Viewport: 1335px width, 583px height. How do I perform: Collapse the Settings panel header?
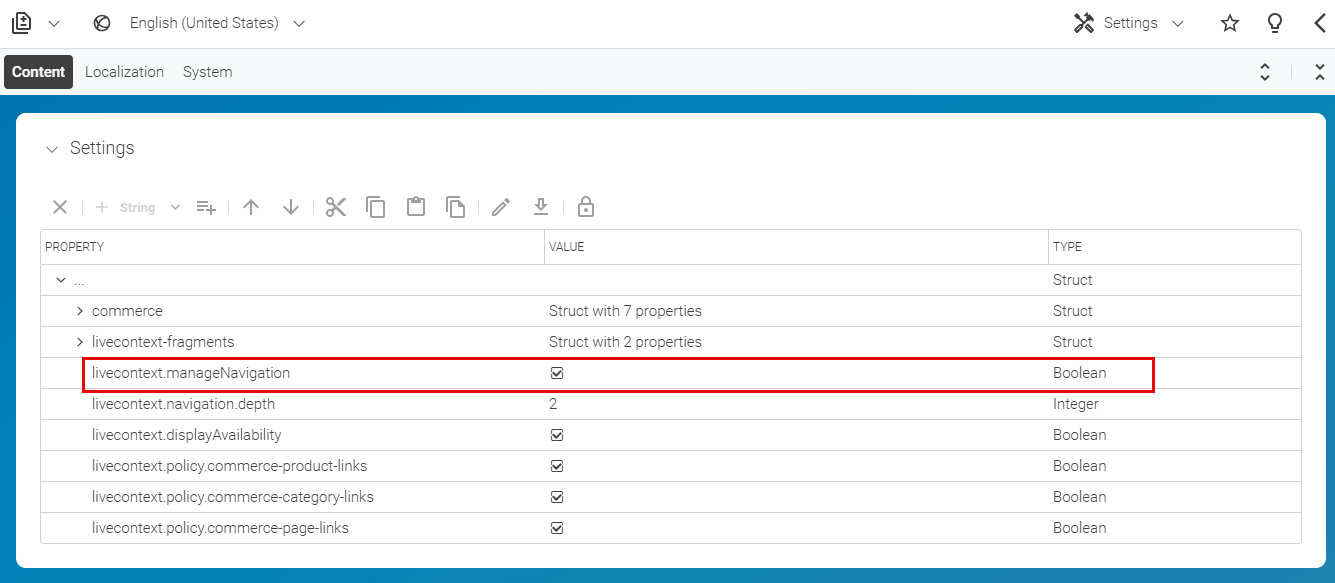52,148
